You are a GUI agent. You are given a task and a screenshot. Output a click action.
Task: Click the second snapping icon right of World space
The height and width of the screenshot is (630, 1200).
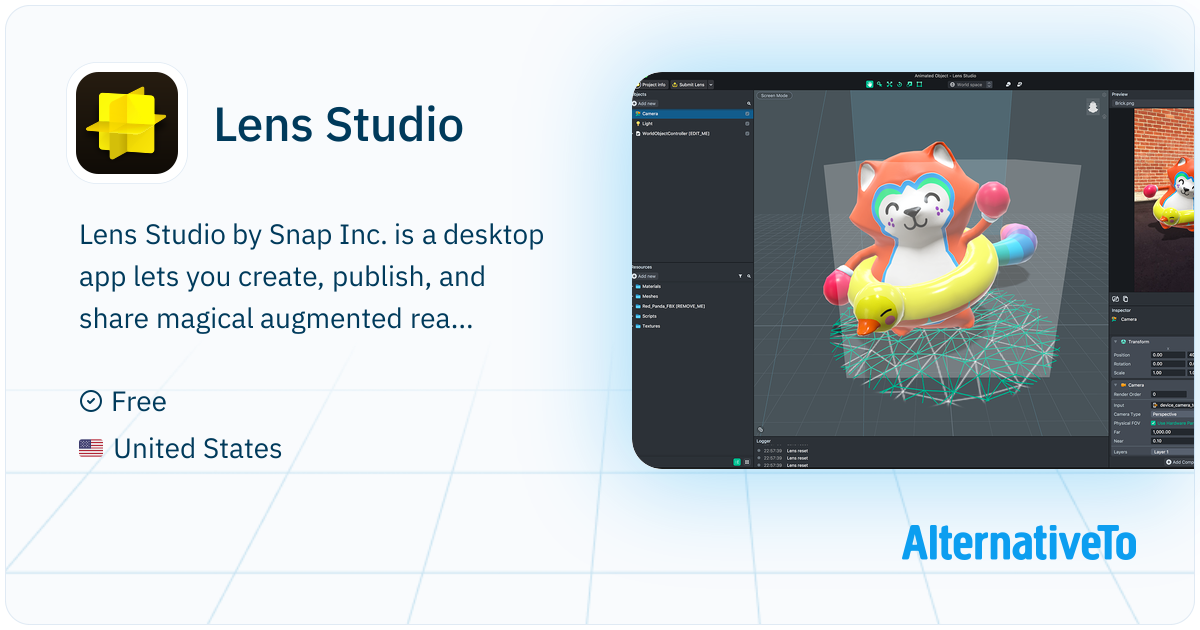pyautogui.click(x=1020, y=85)
